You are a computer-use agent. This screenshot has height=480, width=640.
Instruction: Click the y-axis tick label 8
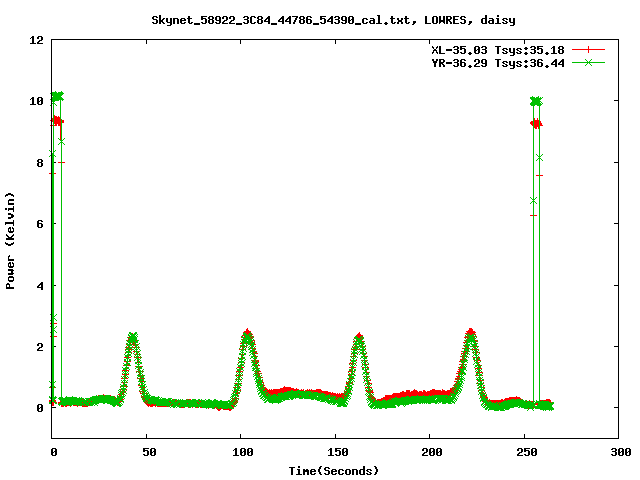[x=40, y=163]
